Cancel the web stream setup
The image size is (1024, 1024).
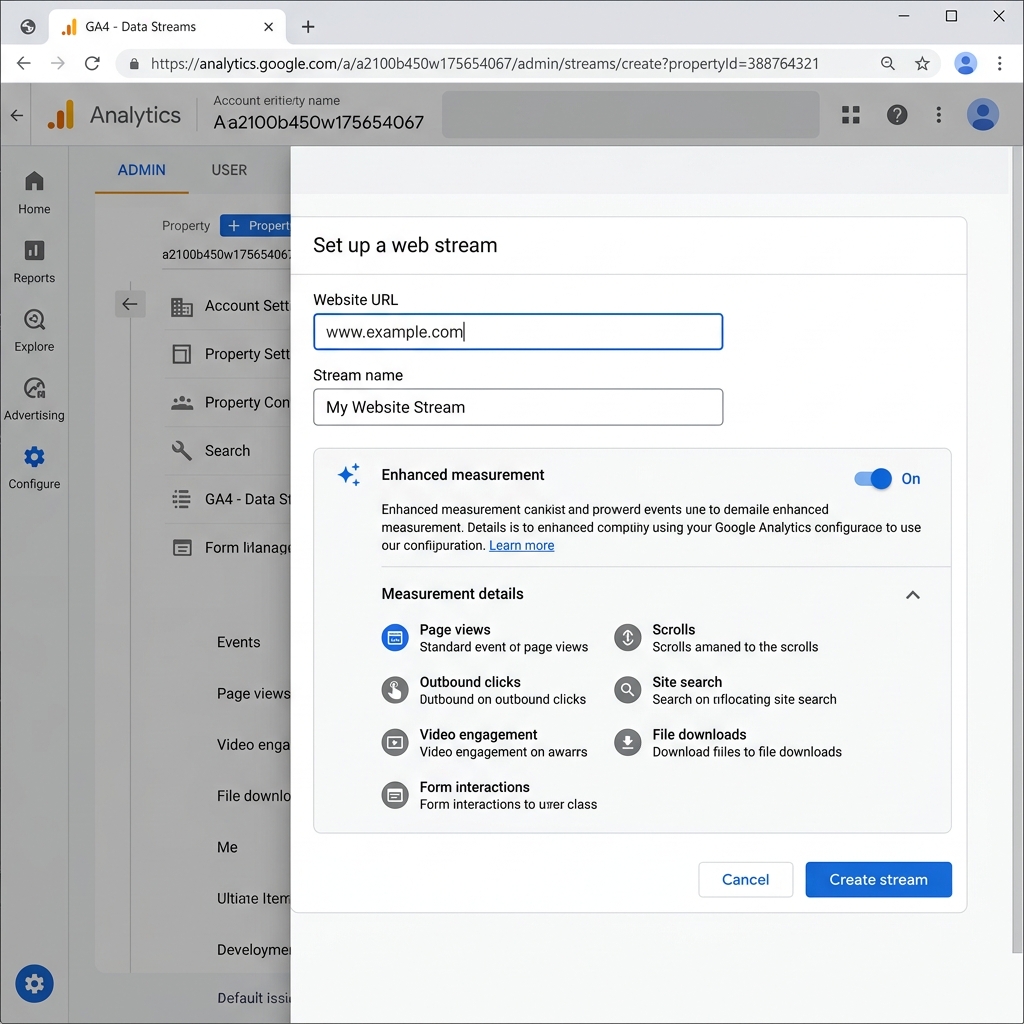[745, 880]
